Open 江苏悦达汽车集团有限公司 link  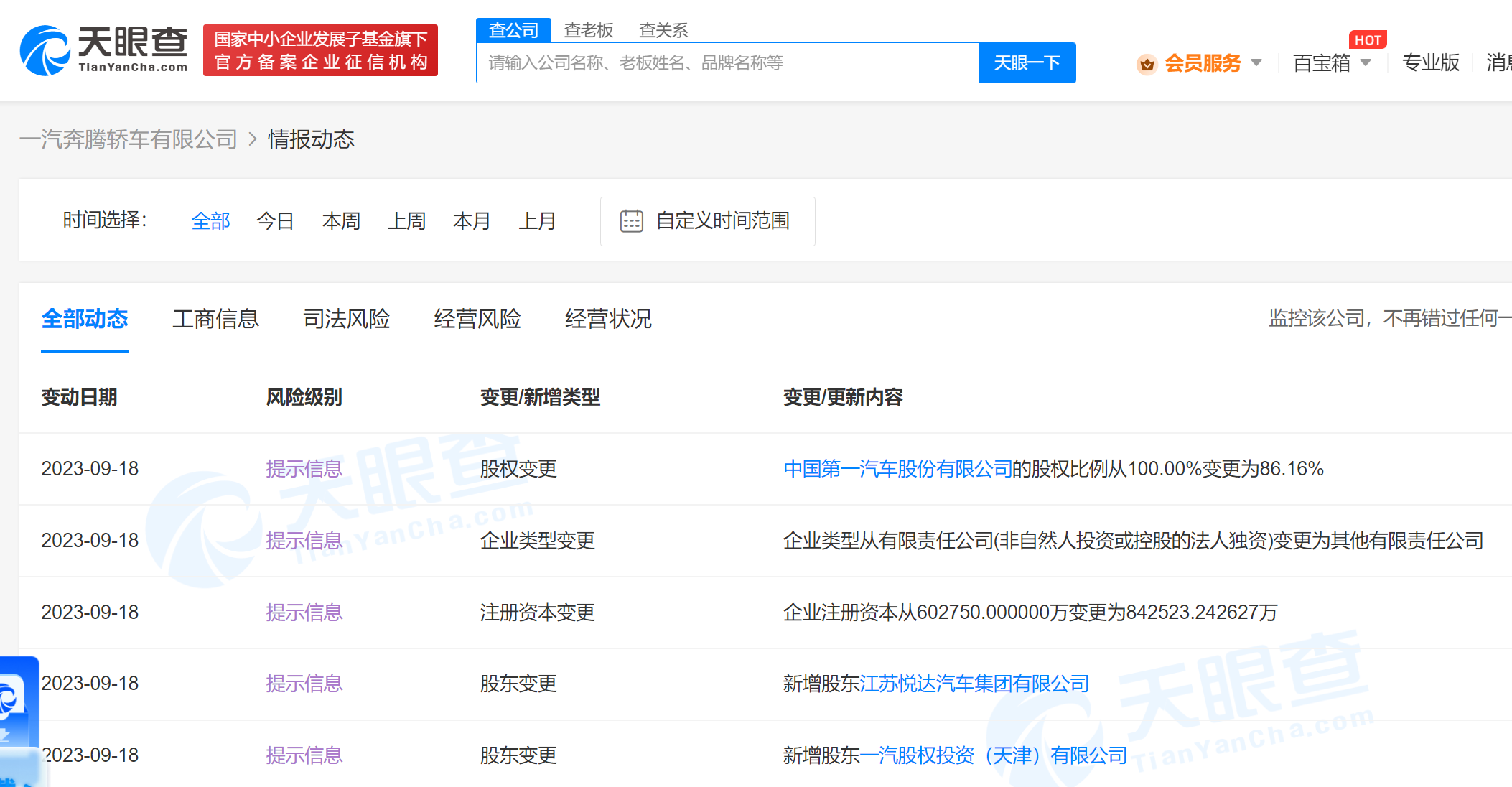[974, 684]
